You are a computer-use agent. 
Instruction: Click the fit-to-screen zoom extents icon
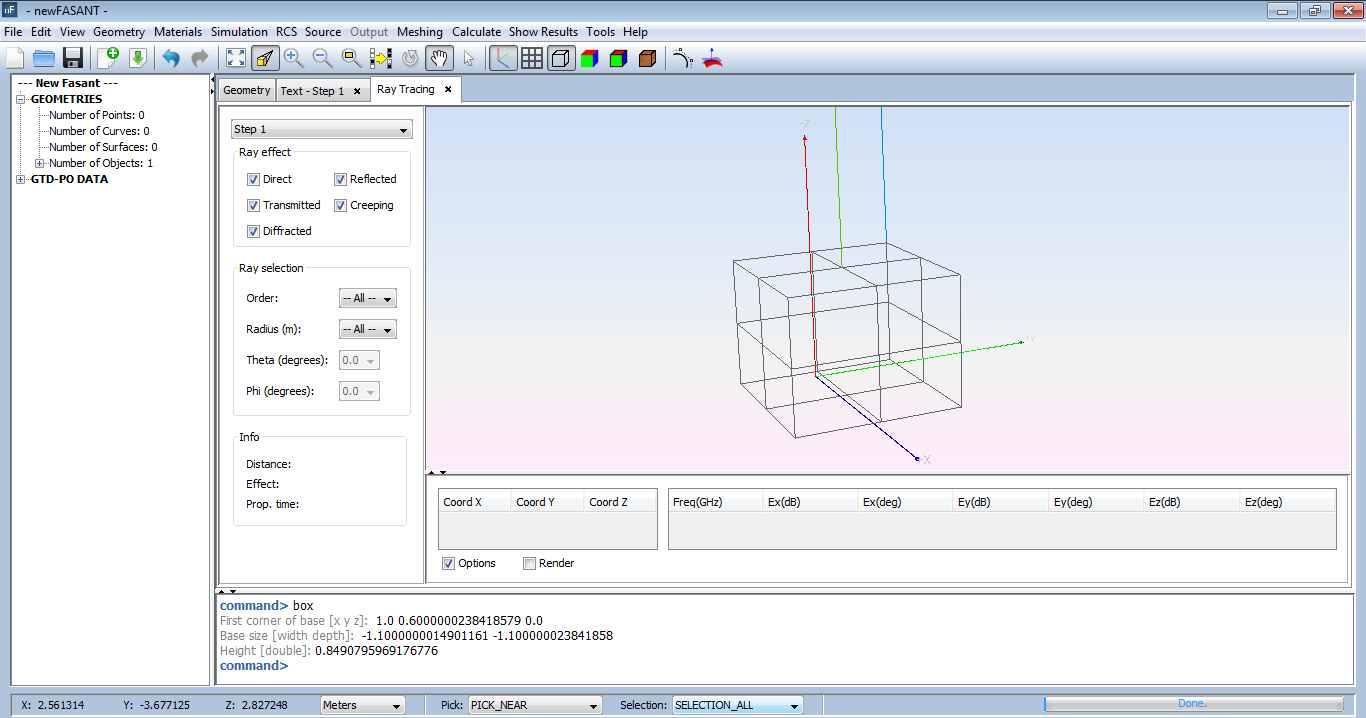tap(235, 58)
